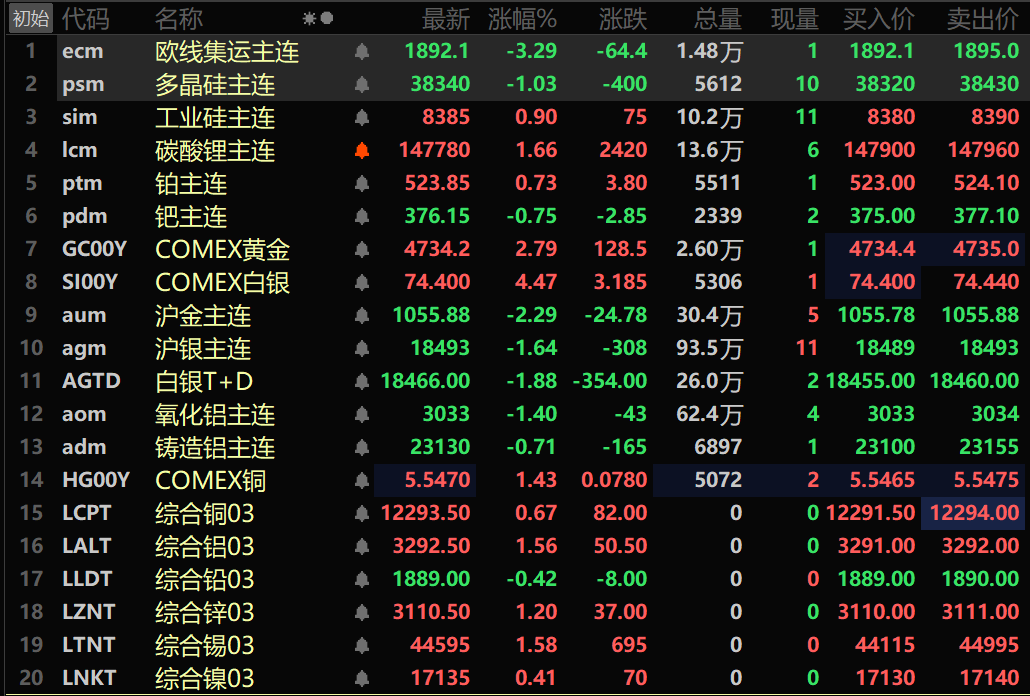Click the orange bell for 碳酸锂主连

361,150
